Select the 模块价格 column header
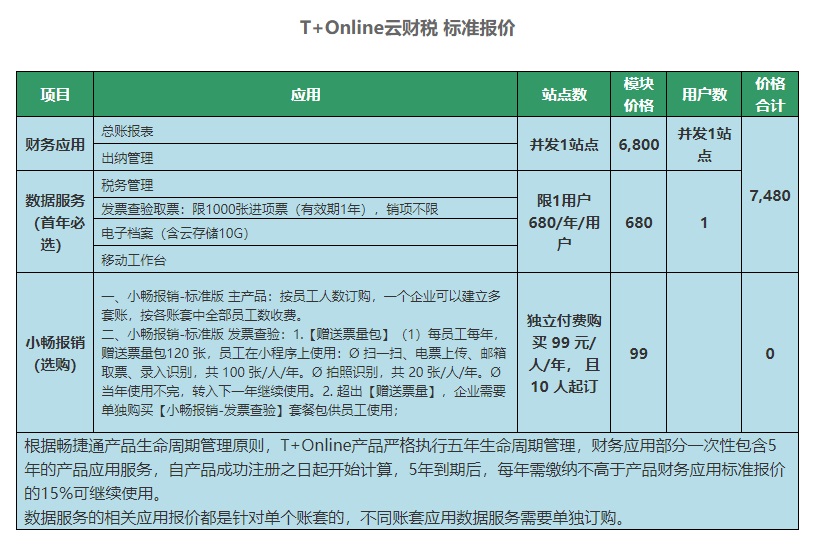Viewport: 819px width, 551px height. [x=638, y=95]
